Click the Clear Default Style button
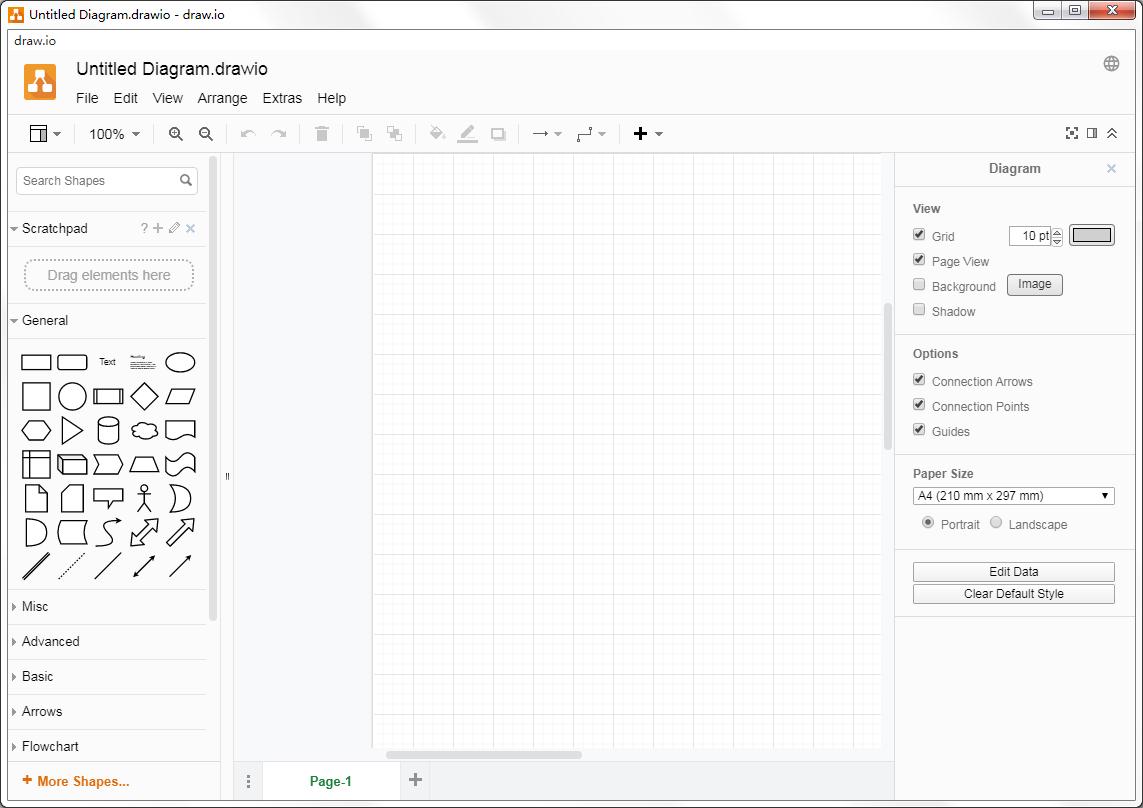This screenshot has height=808, width=1143. pyautogui.click(x=1013, y=594)
